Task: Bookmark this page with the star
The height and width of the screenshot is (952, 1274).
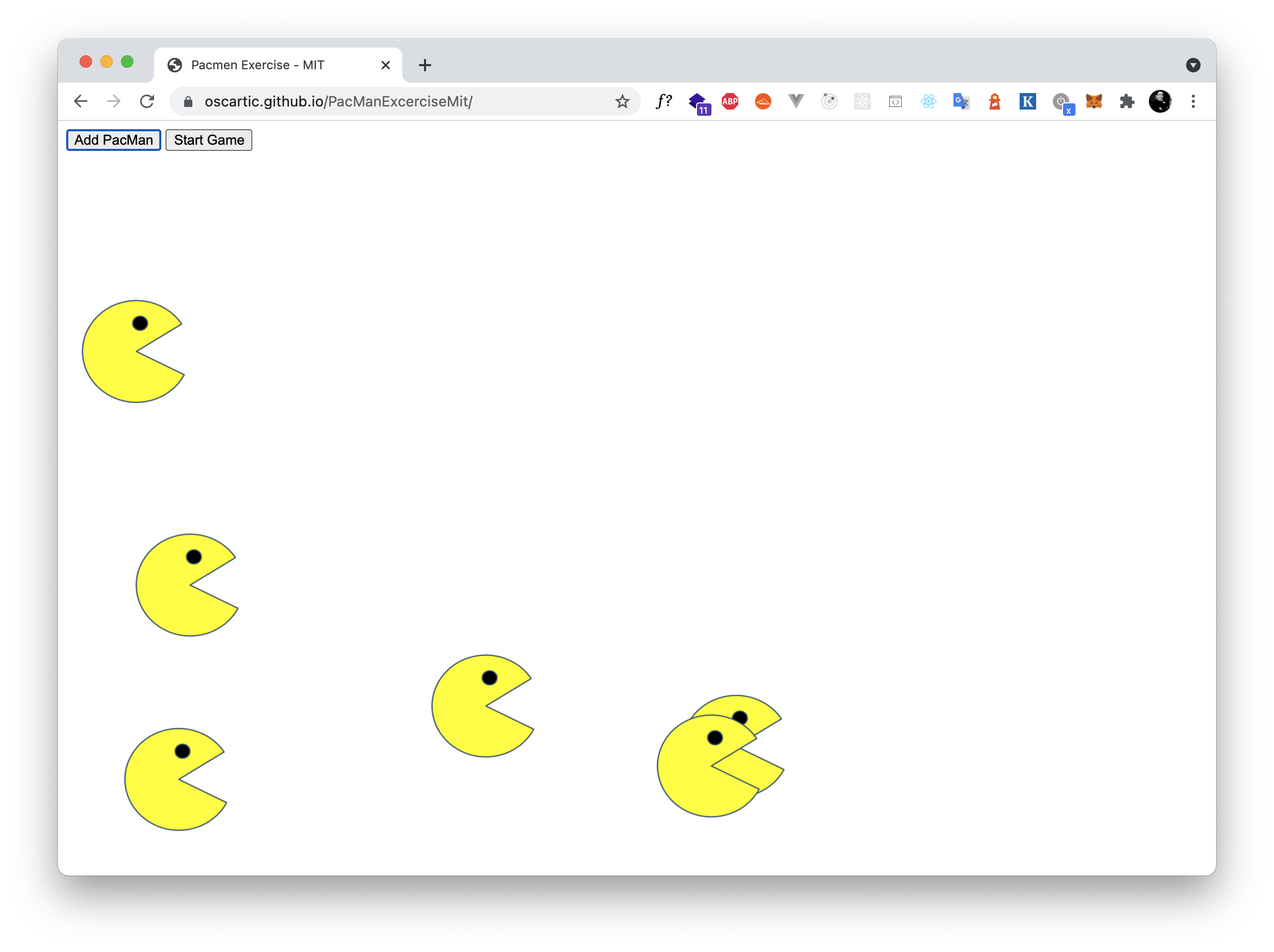Action: 622,102
